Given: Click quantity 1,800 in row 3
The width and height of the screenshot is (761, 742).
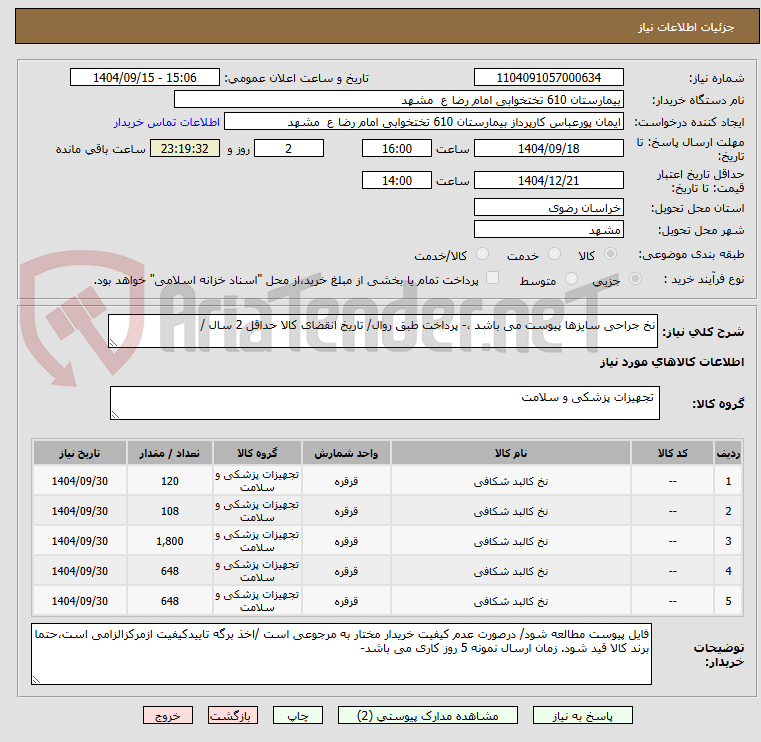Looking at the screenshot, I should tap(170, 541).
